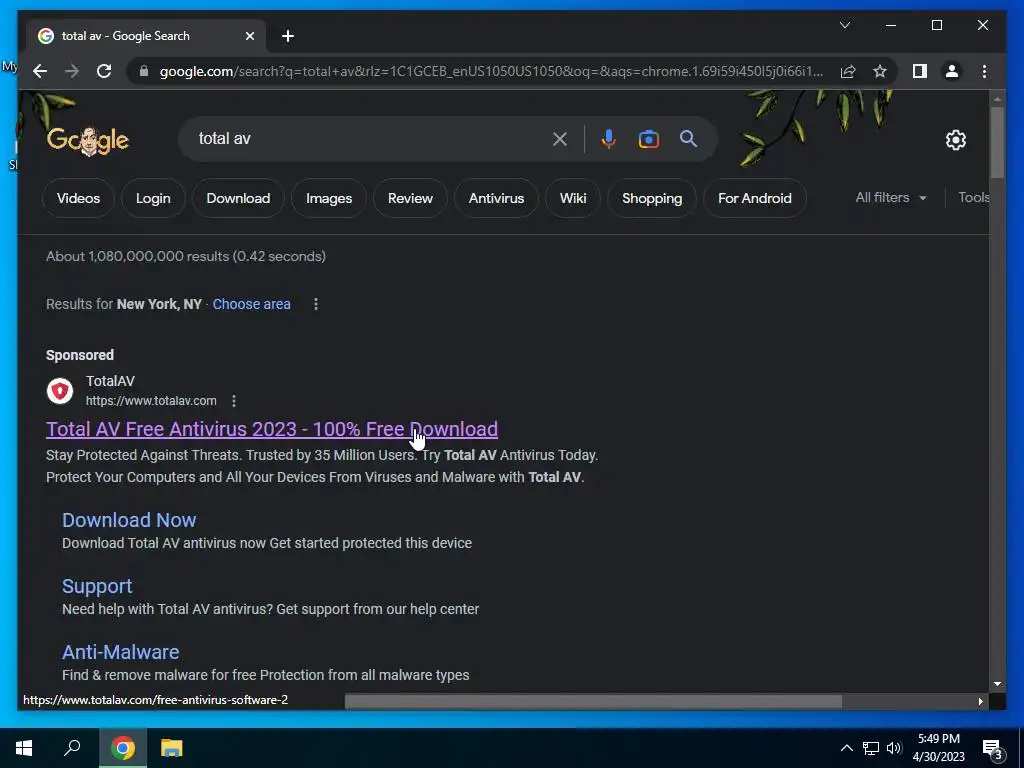Click the 'Choose area' link

pos(251,304)
